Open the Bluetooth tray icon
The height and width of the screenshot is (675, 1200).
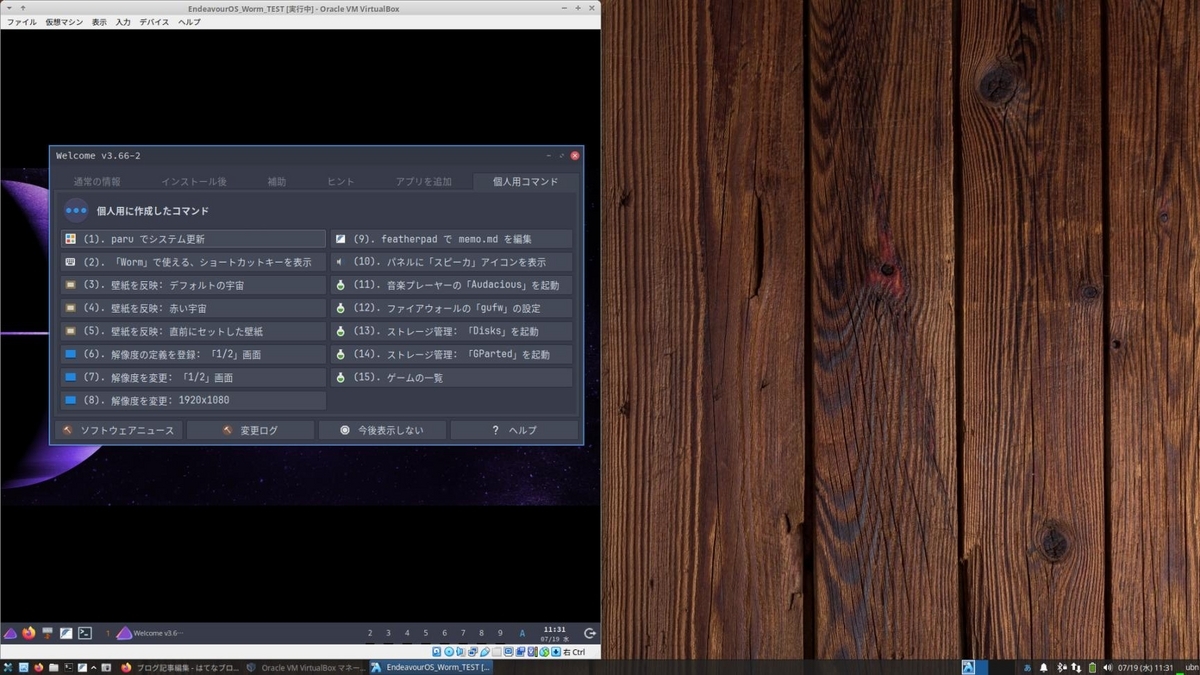(x=1061, y=667)
